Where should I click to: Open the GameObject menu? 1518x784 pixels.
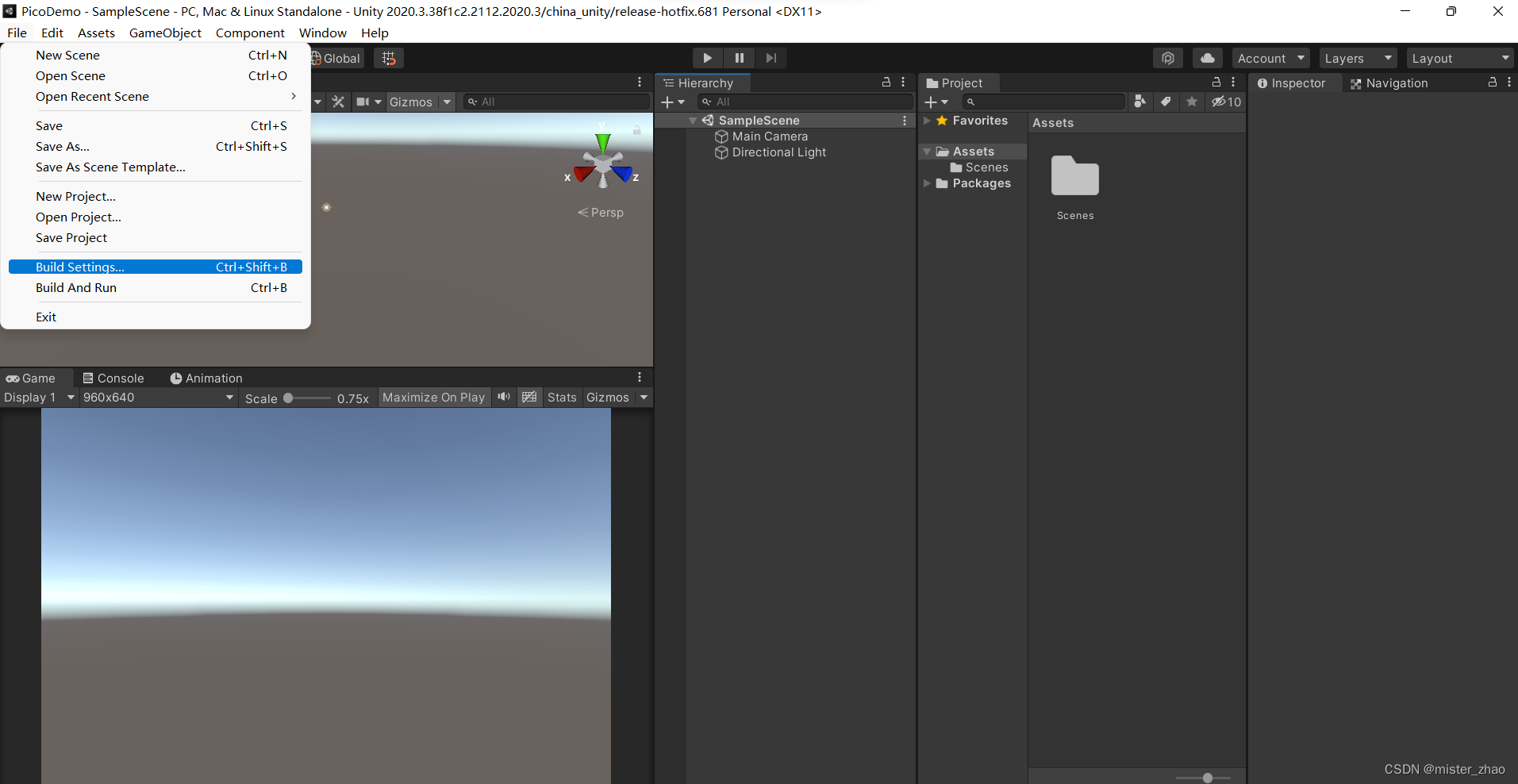165,33
